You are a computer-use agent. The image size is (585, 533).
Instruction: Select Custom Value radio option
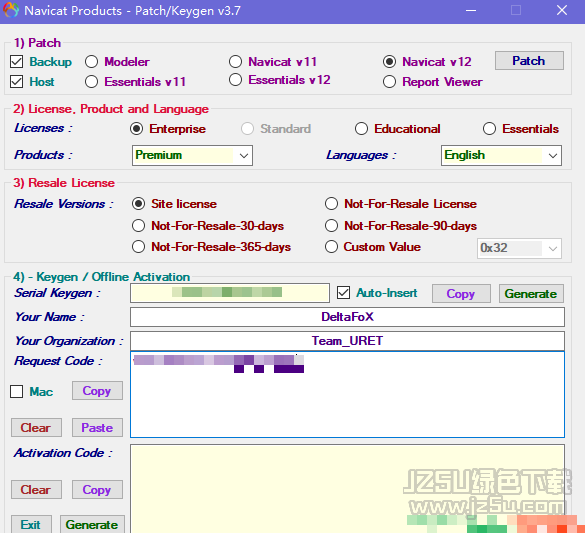click(331, 247)
